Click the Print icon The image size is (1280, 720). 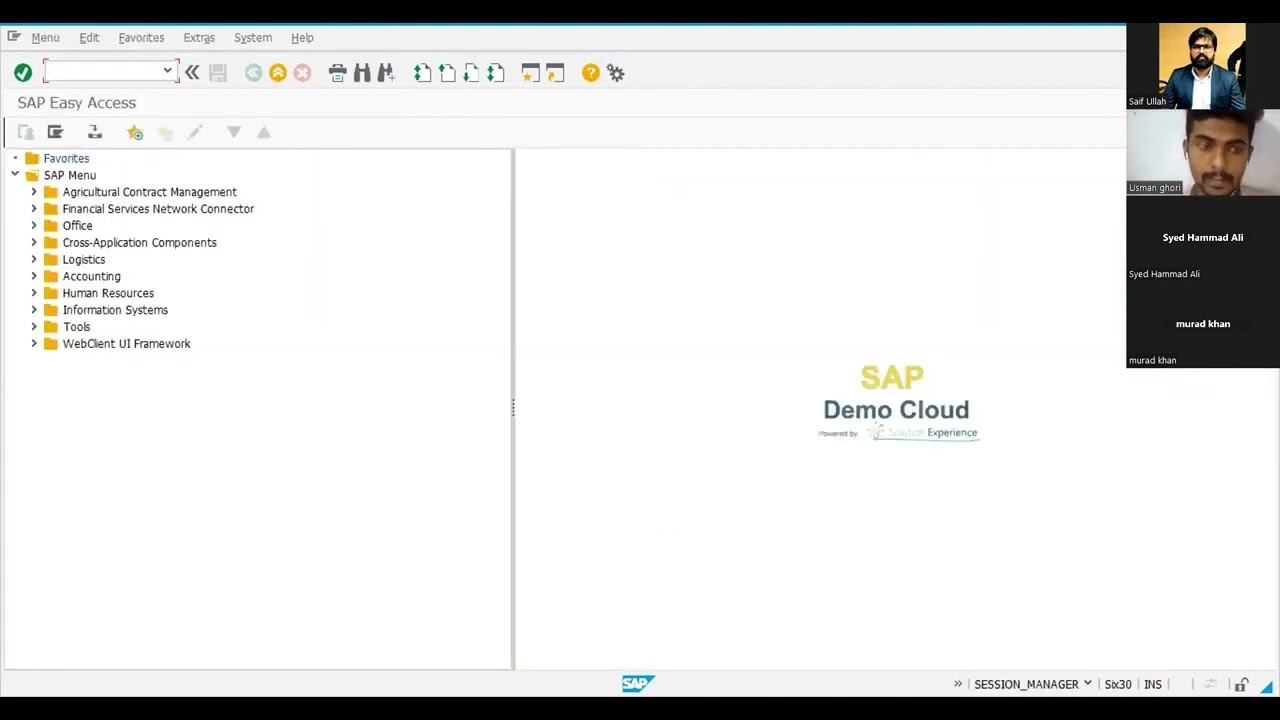[337, 73]
